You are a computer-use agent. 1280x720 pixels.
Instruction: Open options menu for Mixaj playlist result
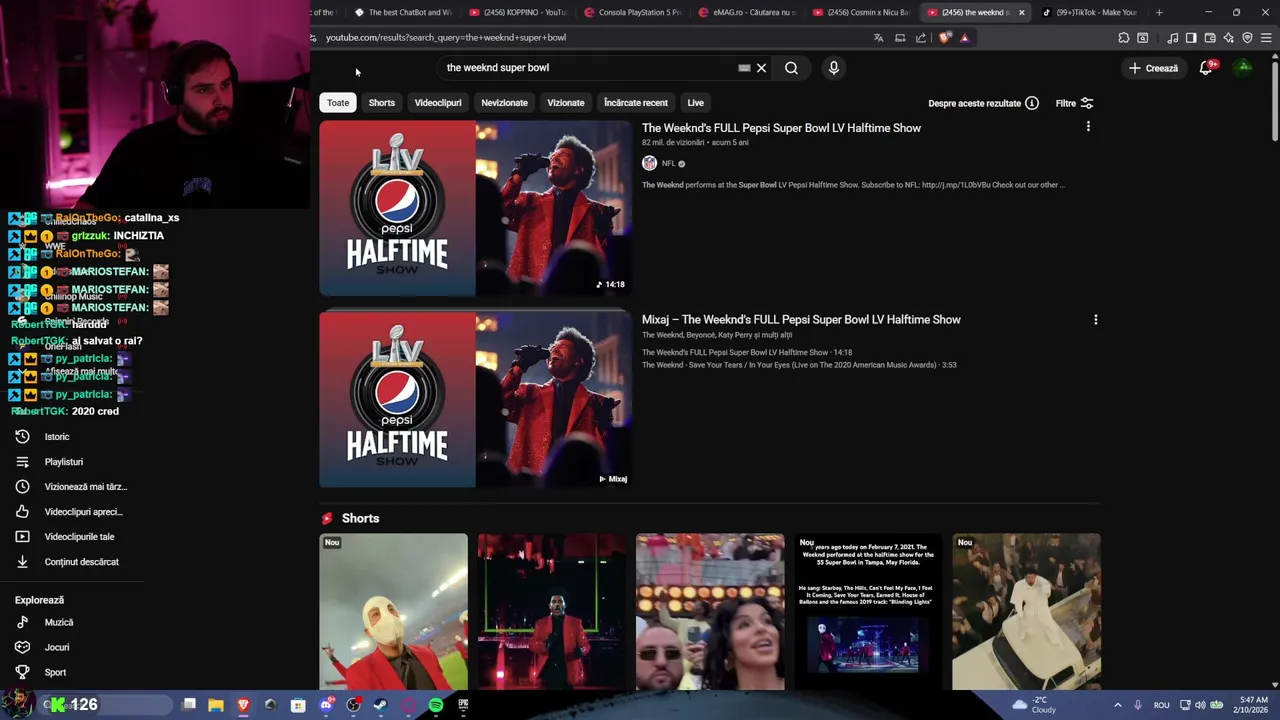click(1095, 320)
